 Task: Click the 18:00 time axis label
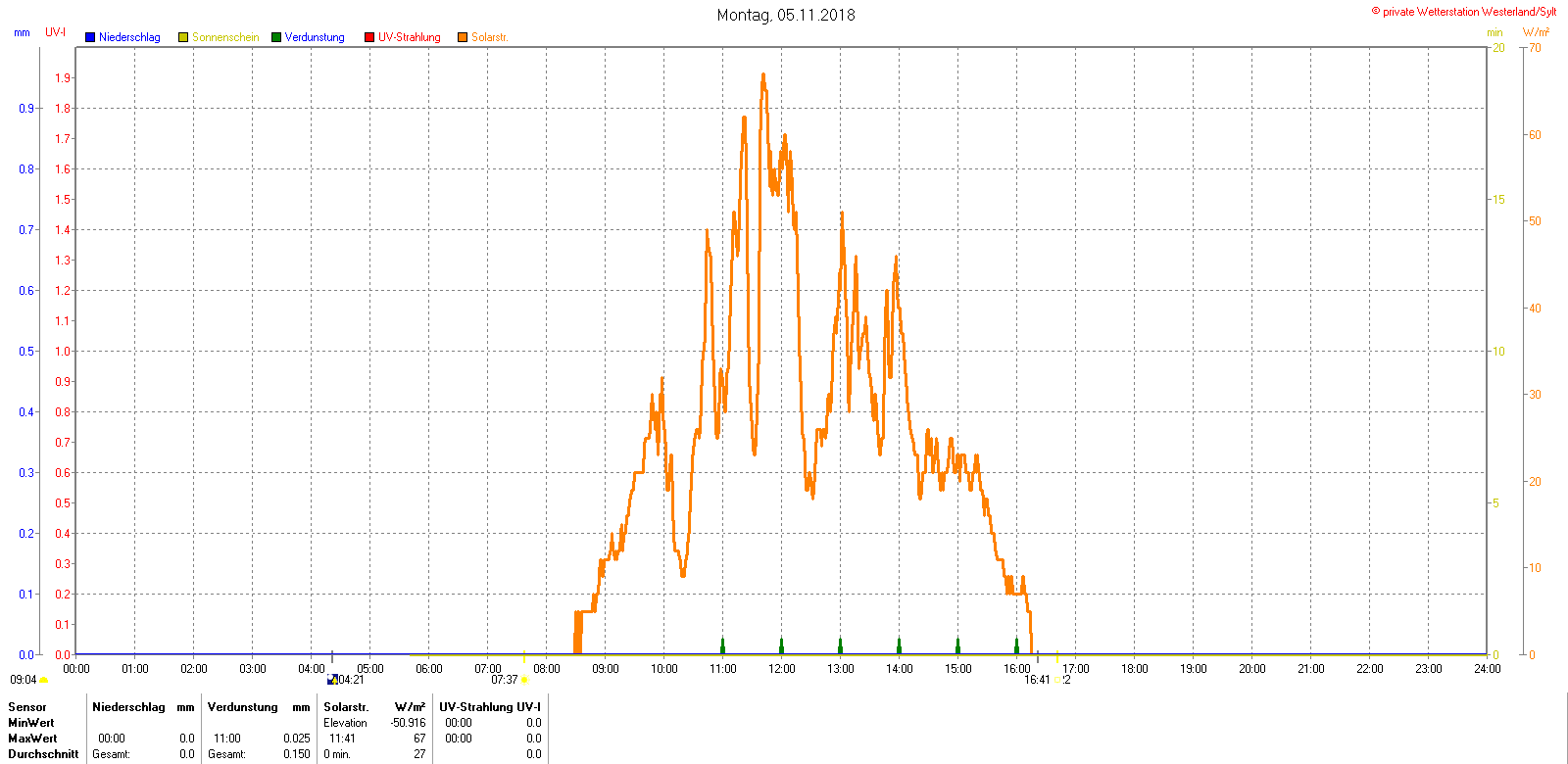point(1135,669)
